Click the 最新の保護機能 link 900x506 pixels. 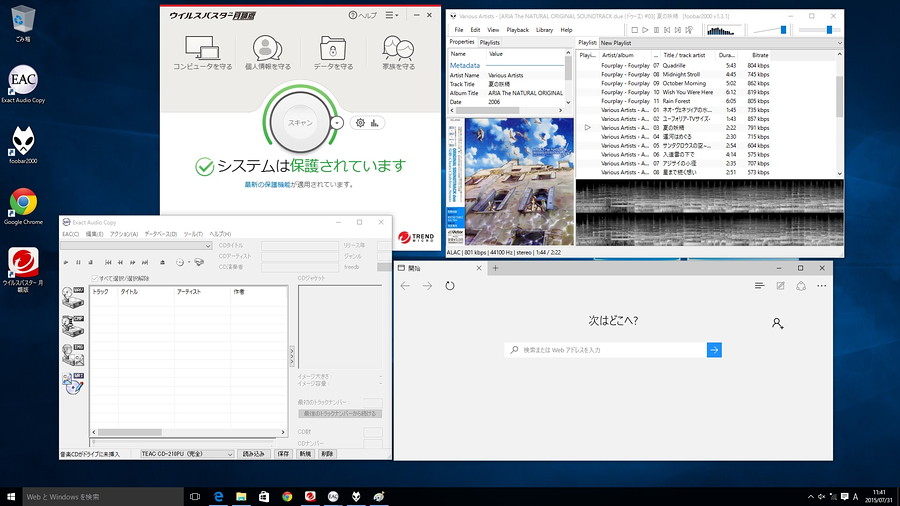[267, 184]
